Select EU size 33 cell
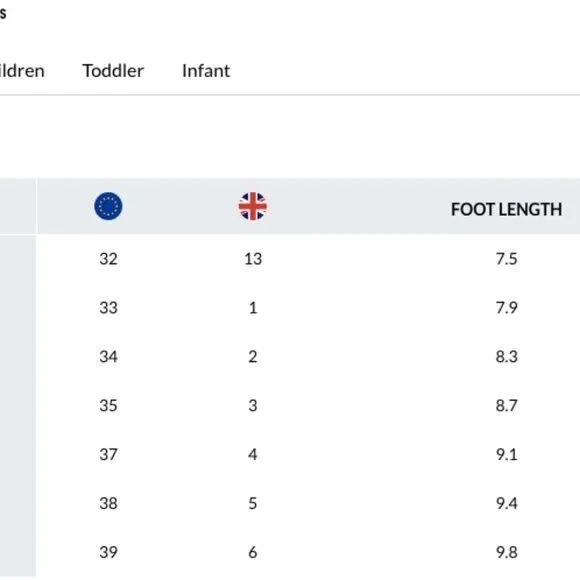The image size is (580, 580). pos(108,308)
